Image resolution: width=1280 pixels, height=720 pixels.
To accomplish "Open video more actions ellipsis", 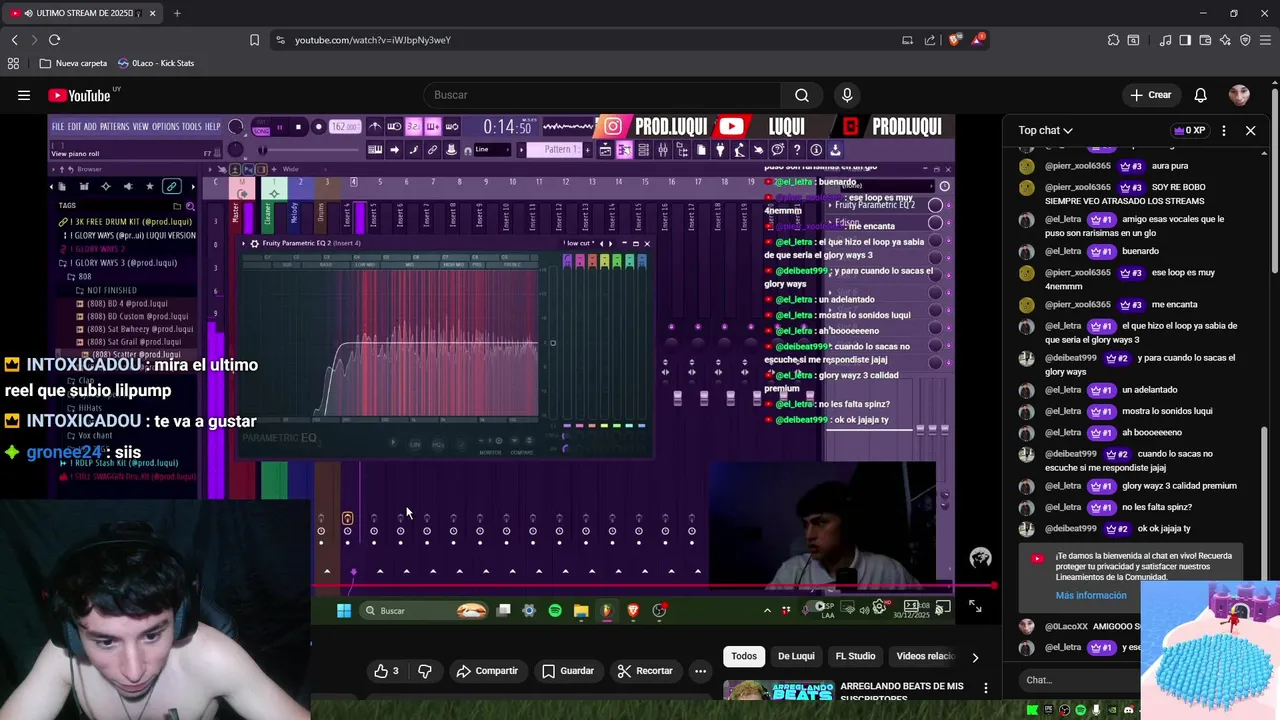I will (x=700, y=671).
